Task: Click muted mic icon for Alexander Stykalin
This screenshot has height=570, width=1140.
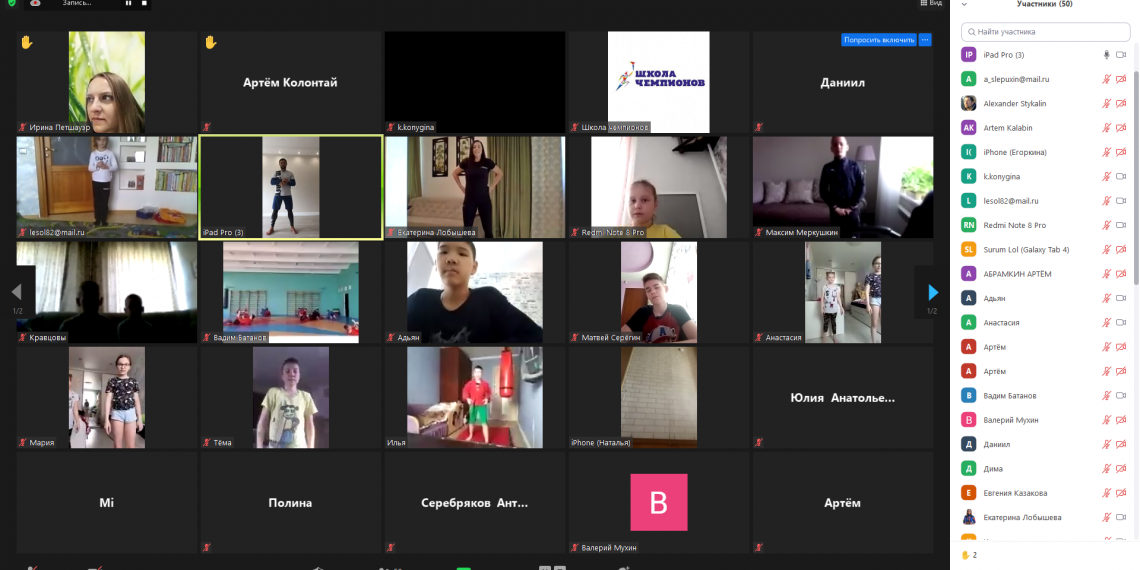Action: 1106,104
